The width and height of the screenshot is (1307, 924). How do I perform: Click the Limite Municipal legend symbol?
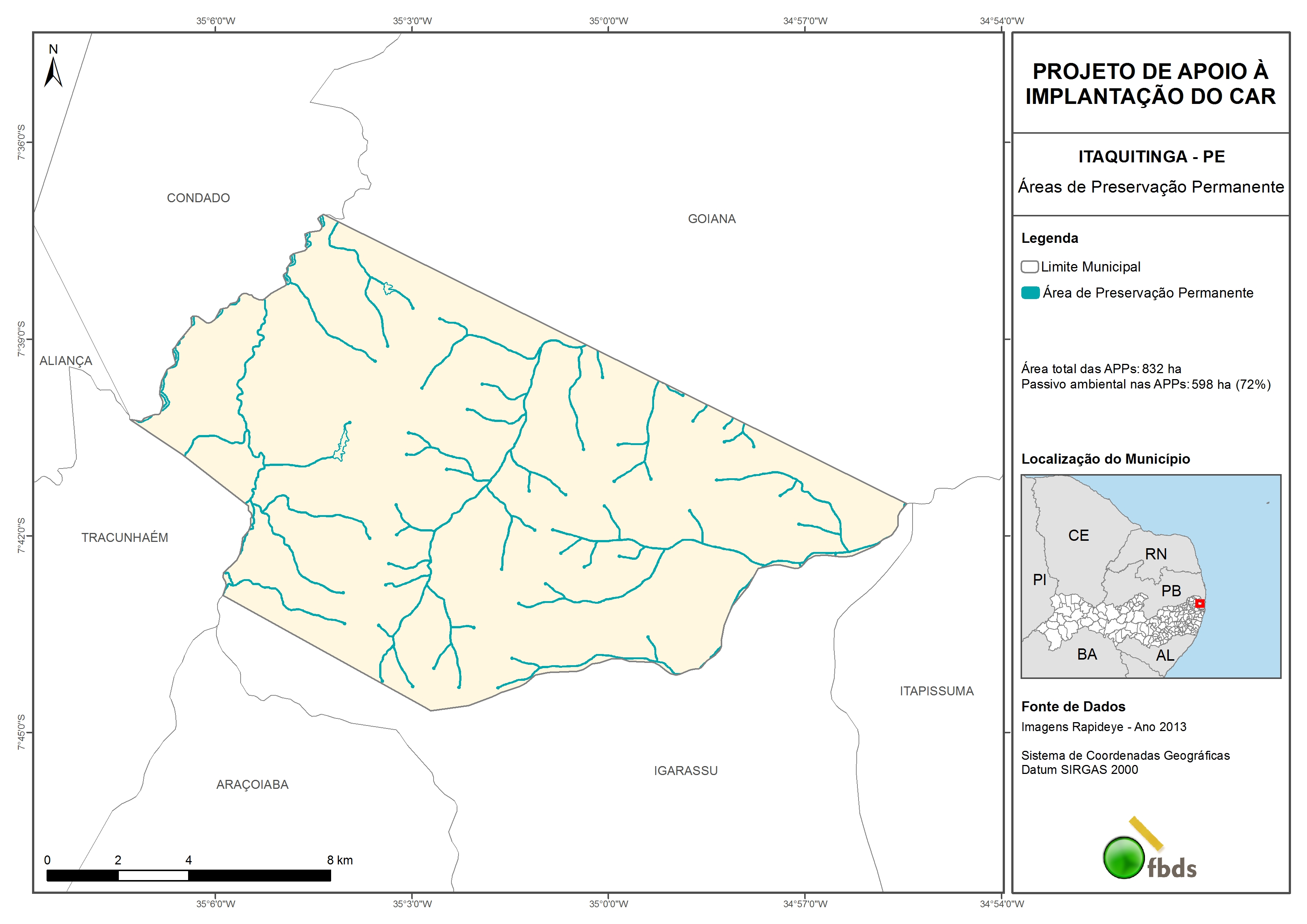[1029, 267]
